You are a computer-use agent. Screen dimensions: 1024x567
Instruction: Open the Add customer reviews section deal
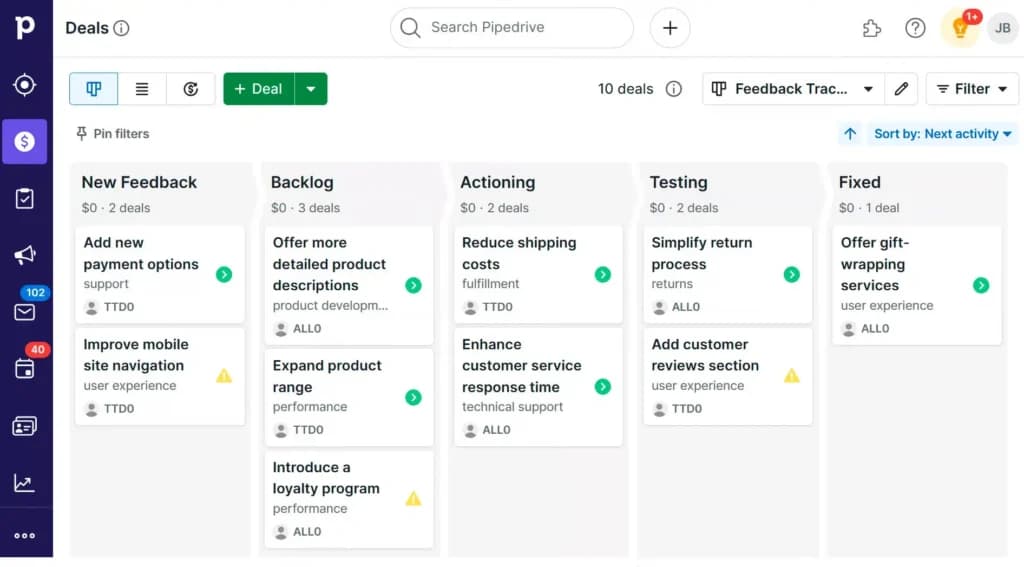click(728, 376)
